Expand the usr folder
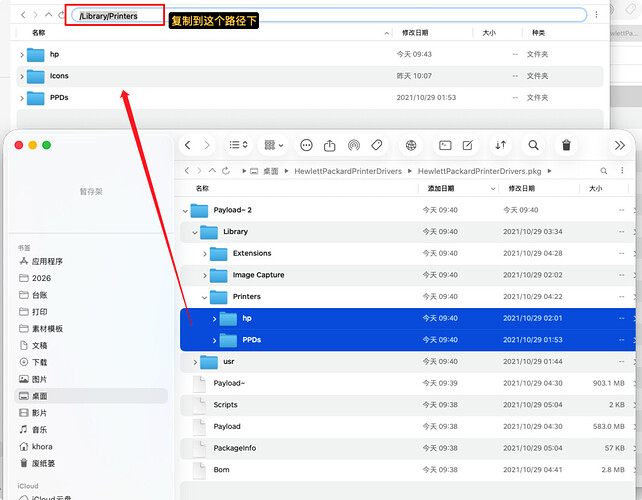 [195, 362]
